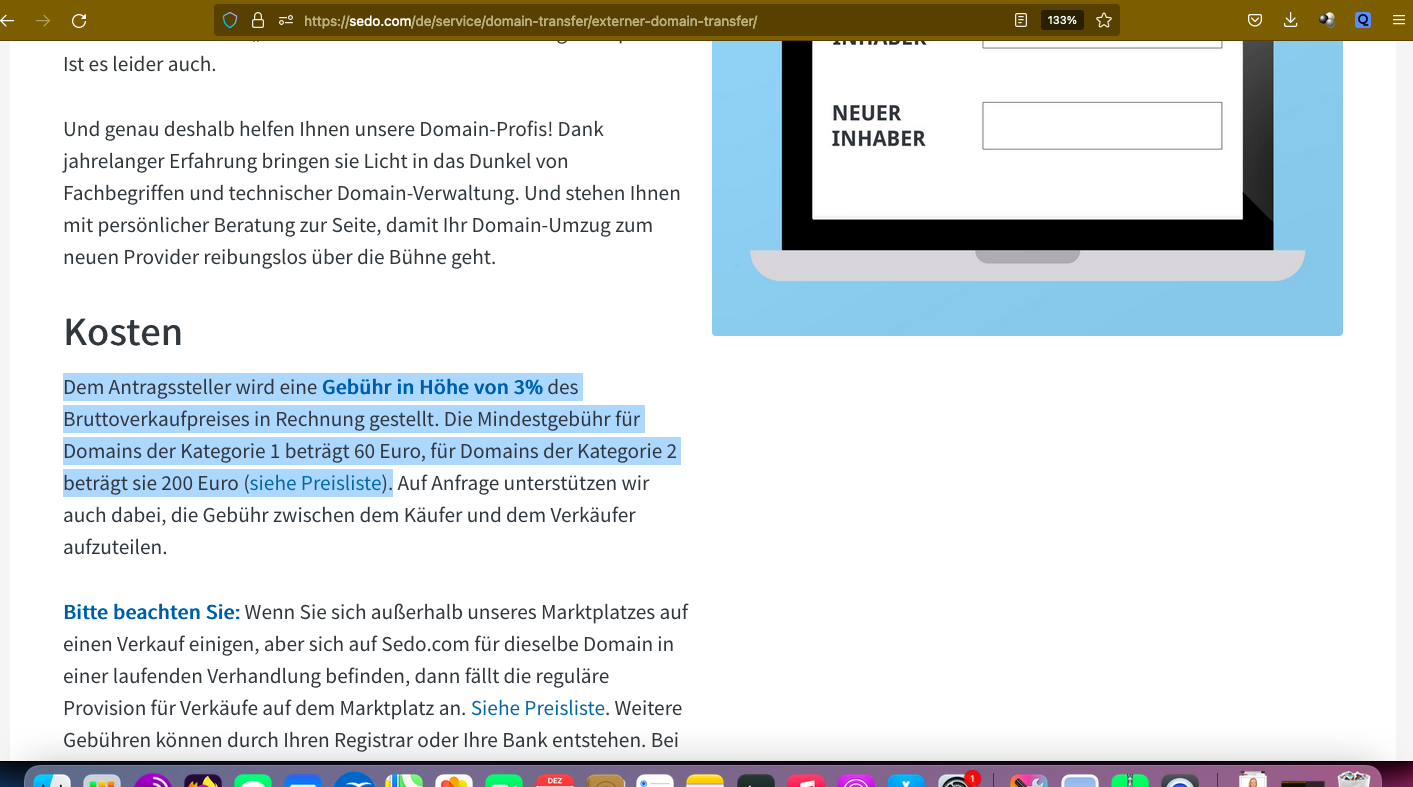Click the NEUER INHABER input box
1413x787 pixels.
(x=1102, y=126)
